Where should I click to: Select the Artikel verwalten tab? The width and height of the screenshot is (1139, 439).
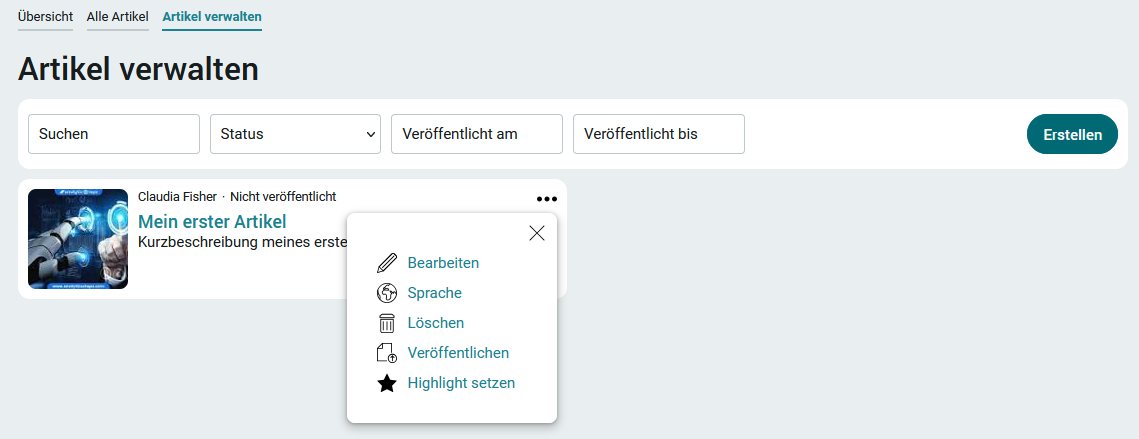(x=212, y=16)
